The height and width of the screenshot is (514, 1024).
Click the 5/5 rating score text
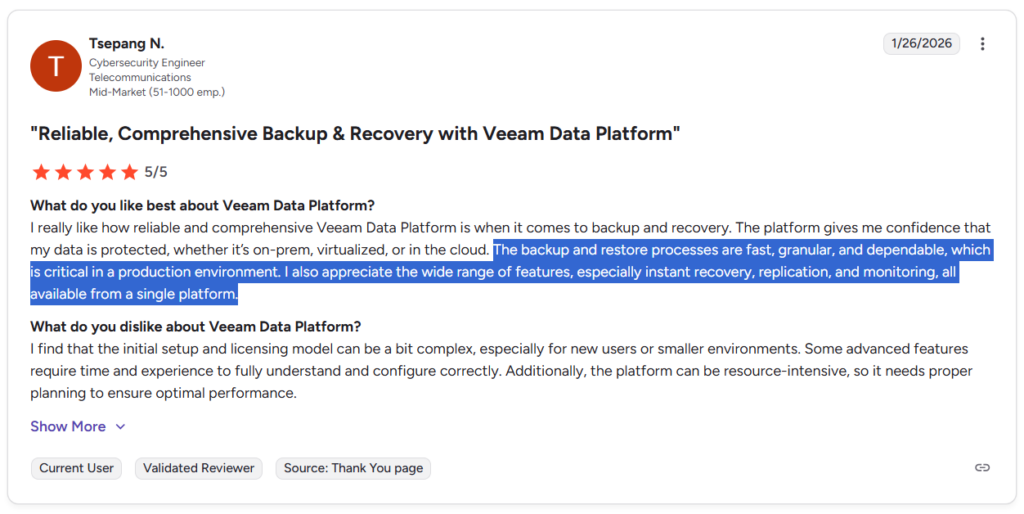click(x=156, y=172)
